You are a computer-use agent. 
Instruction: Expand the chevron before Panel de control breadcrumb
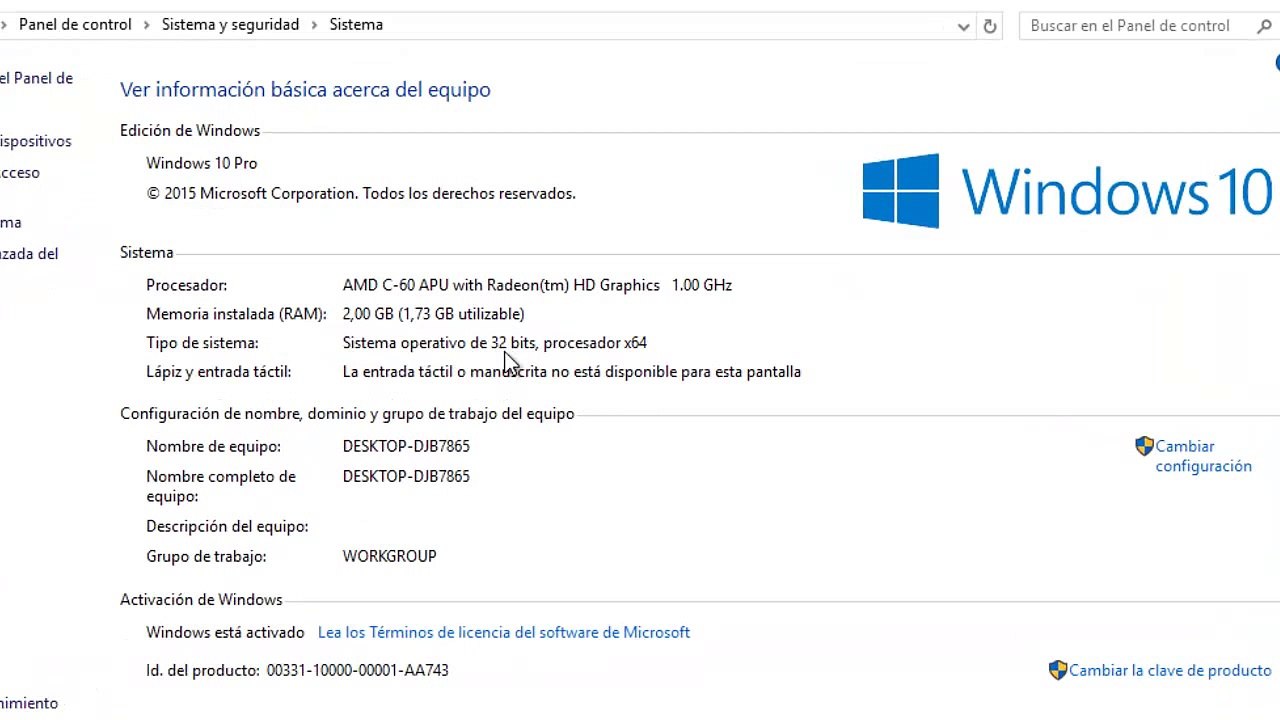coord(5,25)
